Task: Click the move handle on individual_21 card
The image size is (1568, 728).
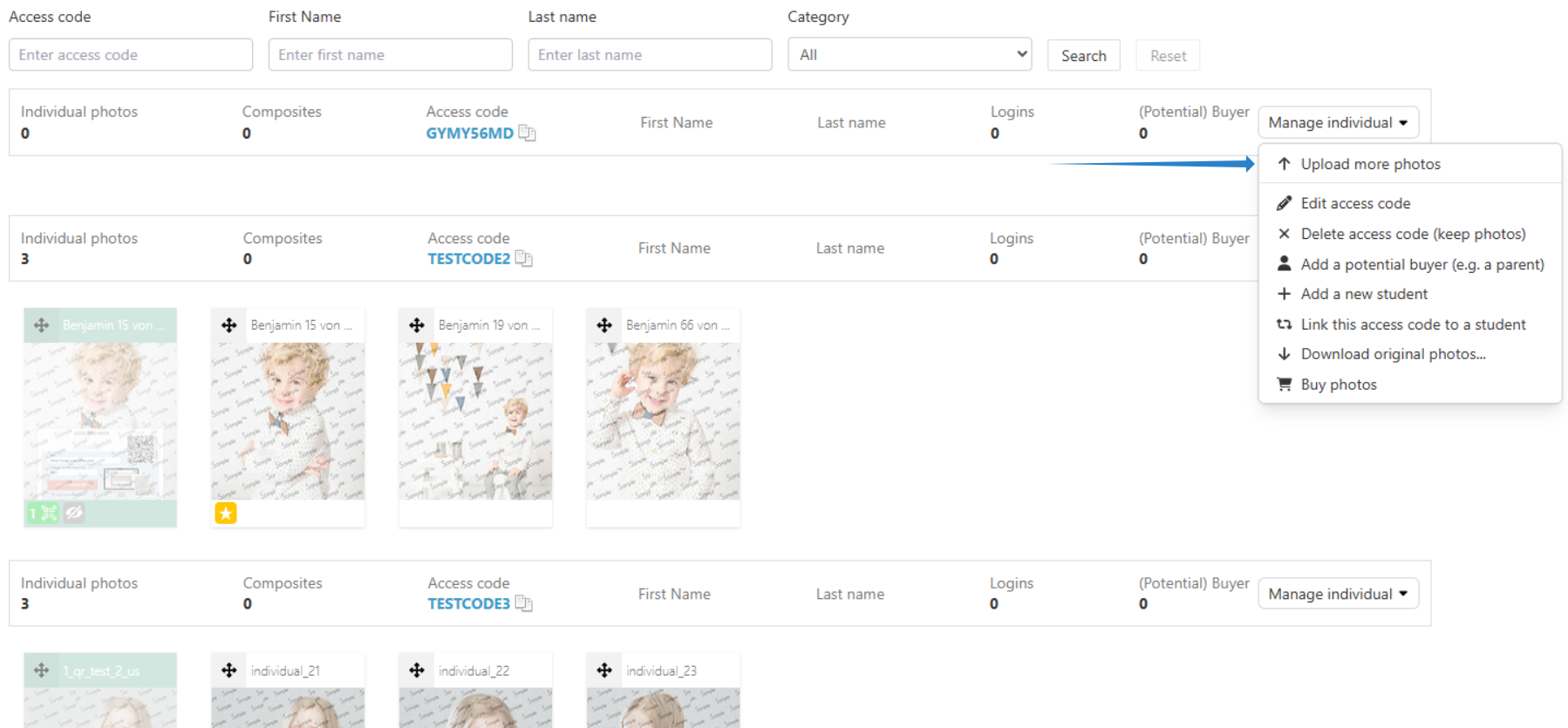Action: (229, 670)
